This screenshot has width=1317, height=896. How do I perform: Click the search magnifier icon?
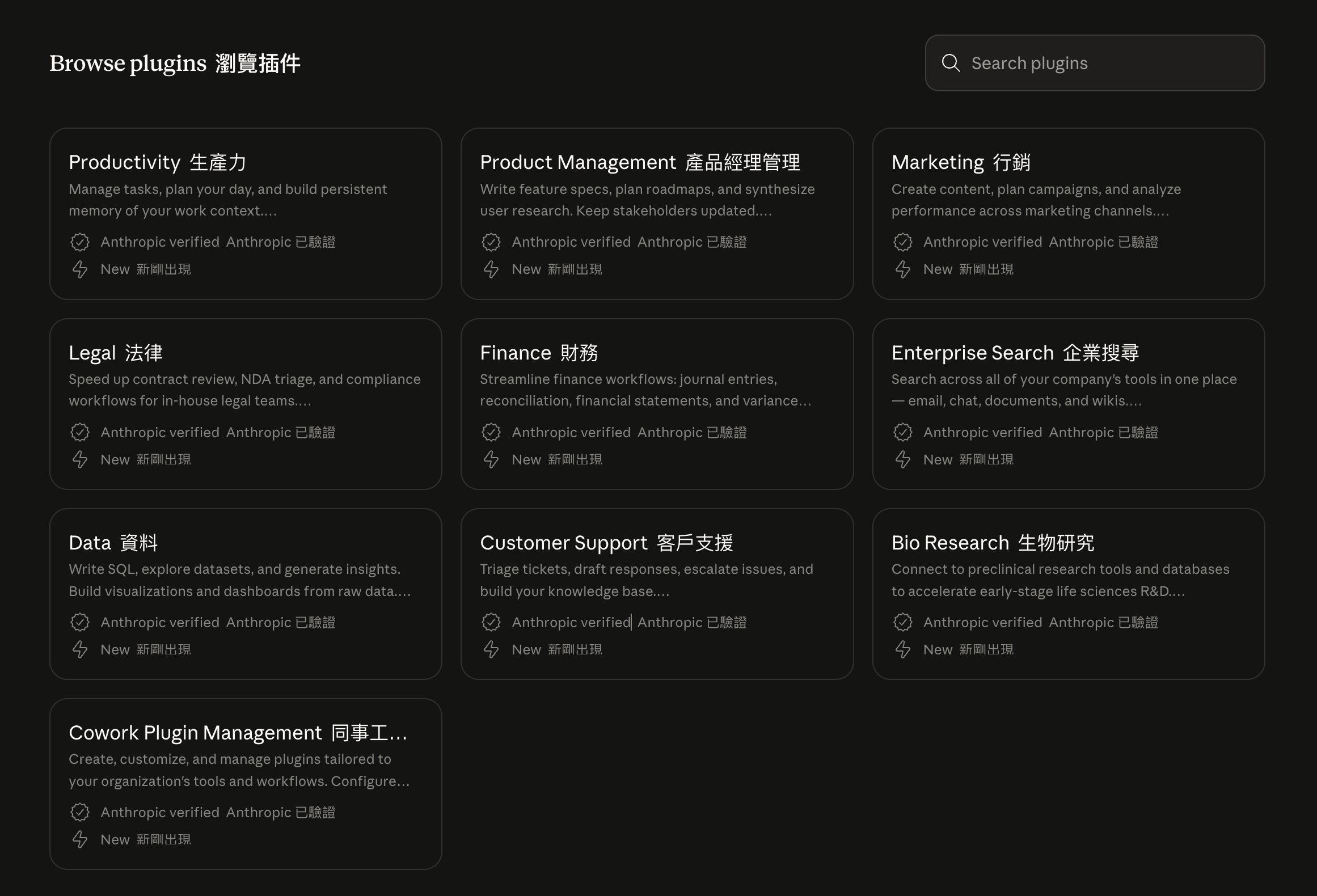pyautogui.click(x=951, y=63)
